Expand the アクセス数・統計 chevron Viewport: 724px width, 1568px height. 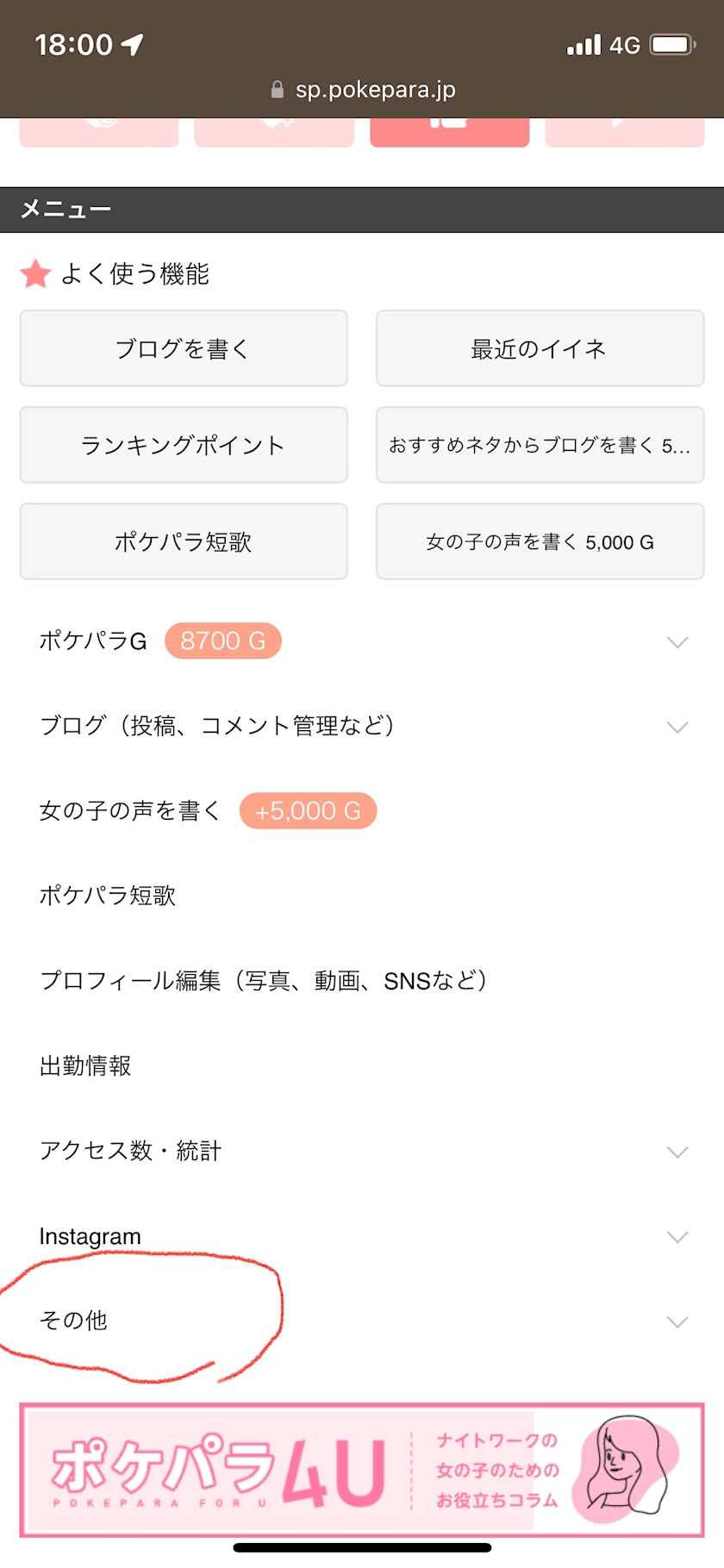click(x=677, y=1152)
